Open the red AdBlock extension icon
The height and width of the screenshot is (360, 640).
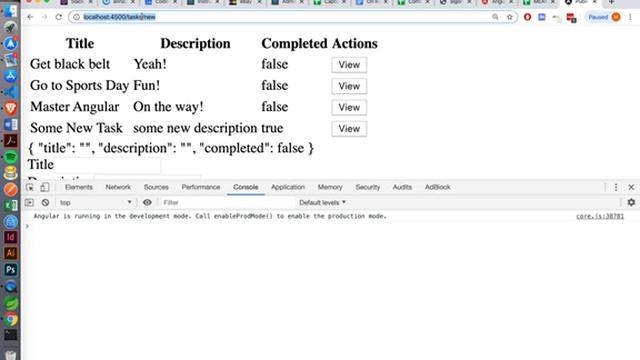[x=527, y=17]
